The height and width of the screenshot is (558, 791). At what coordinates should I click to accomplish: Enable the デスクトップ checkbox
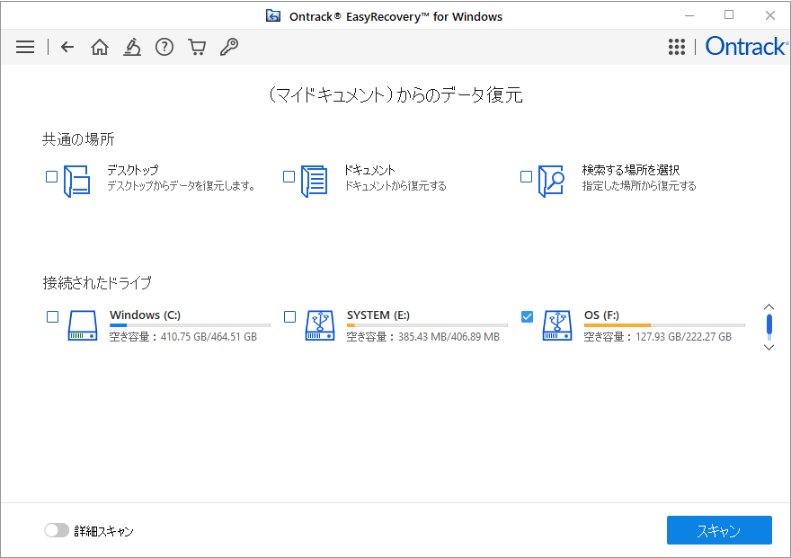[x=52, y=177]
